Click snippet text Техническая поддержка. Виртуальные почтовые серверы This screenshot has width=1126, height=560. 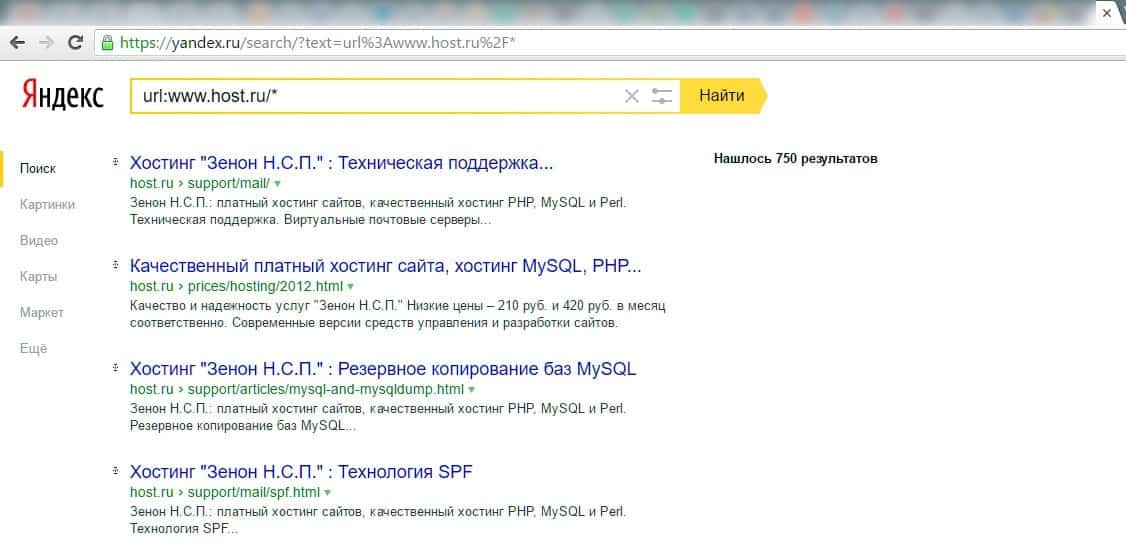point(311,220)
